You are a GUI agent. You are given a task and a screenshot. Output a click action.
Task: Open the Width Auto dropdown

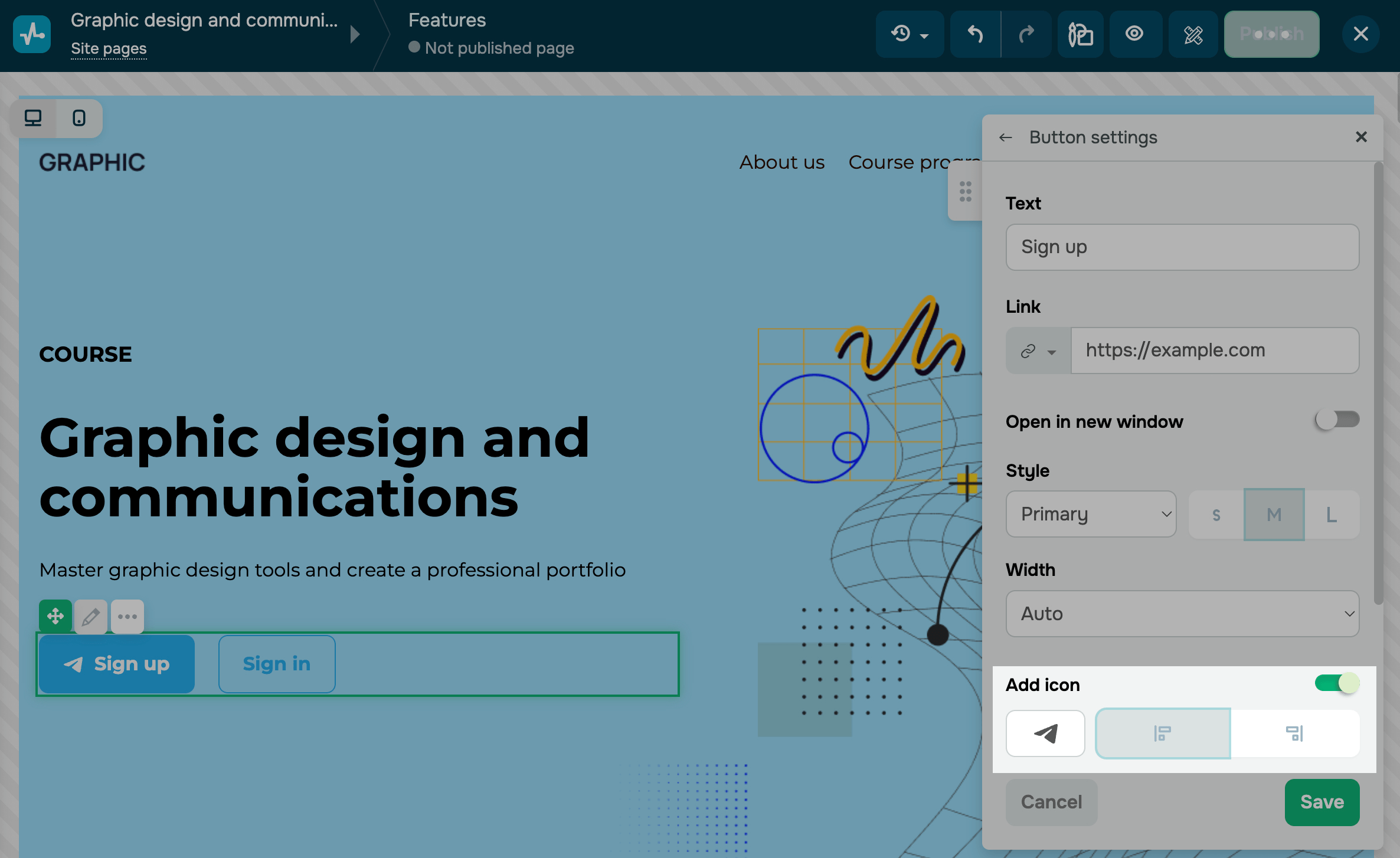(x=1182, y=614)
